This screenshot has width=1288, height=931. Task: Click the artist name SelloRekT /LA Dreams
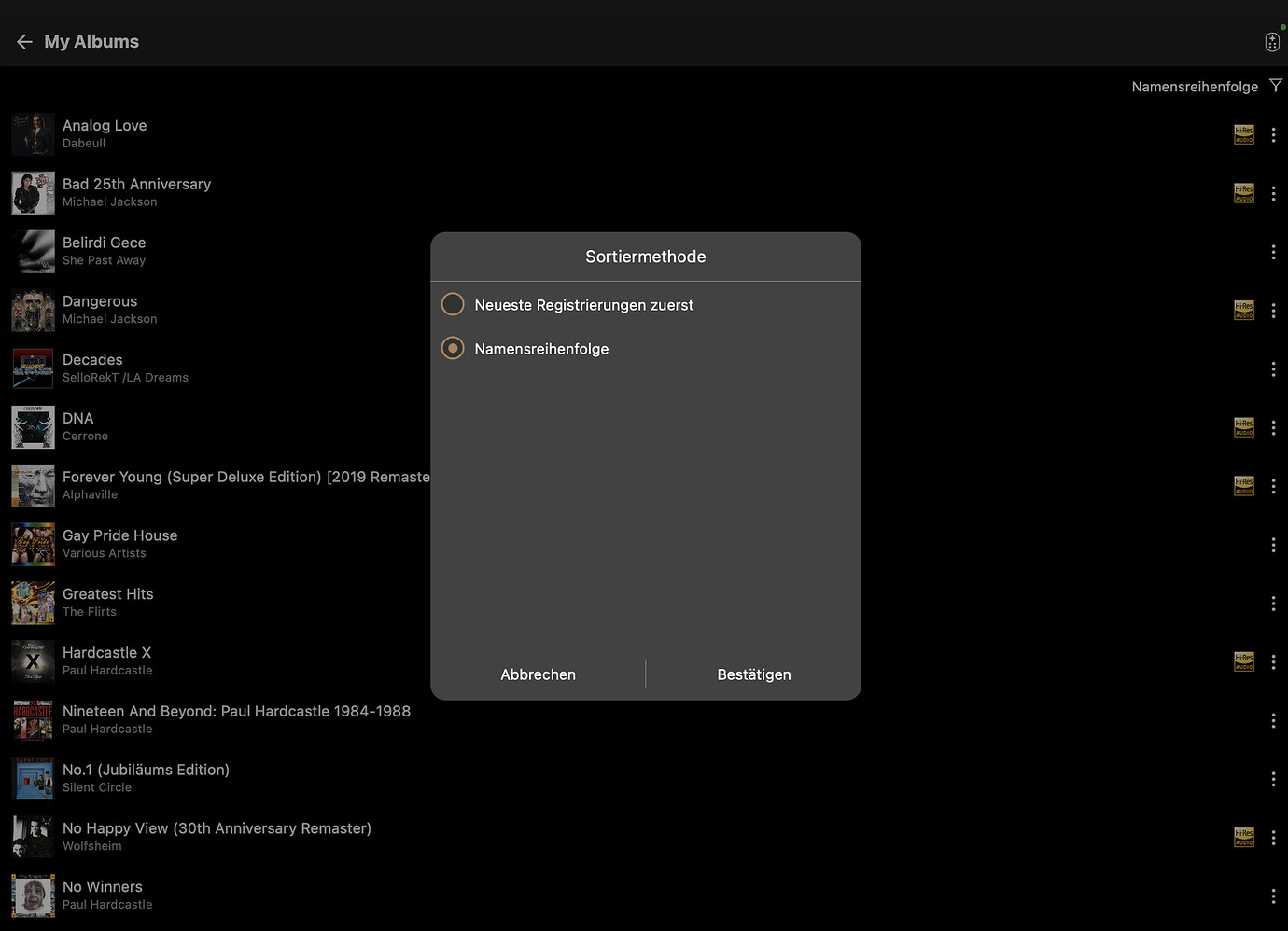click(125, 378)
